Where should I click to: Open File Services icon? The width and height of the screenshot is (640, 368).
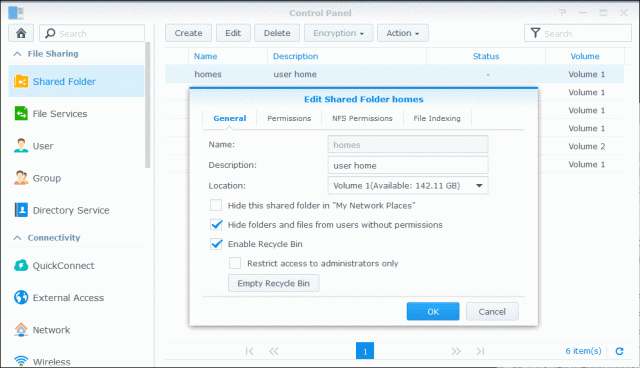point(21,113)
